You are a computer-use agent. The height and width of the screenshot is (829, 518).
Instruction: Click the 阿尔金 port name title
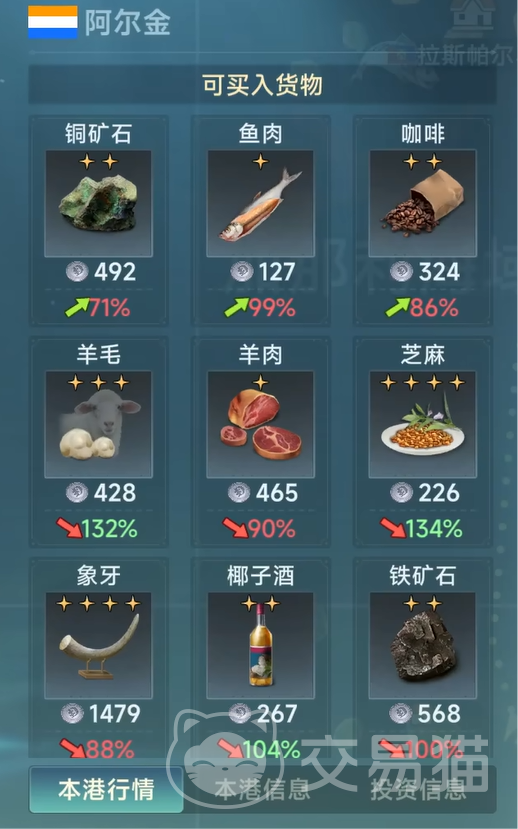[x=127, y=23]
